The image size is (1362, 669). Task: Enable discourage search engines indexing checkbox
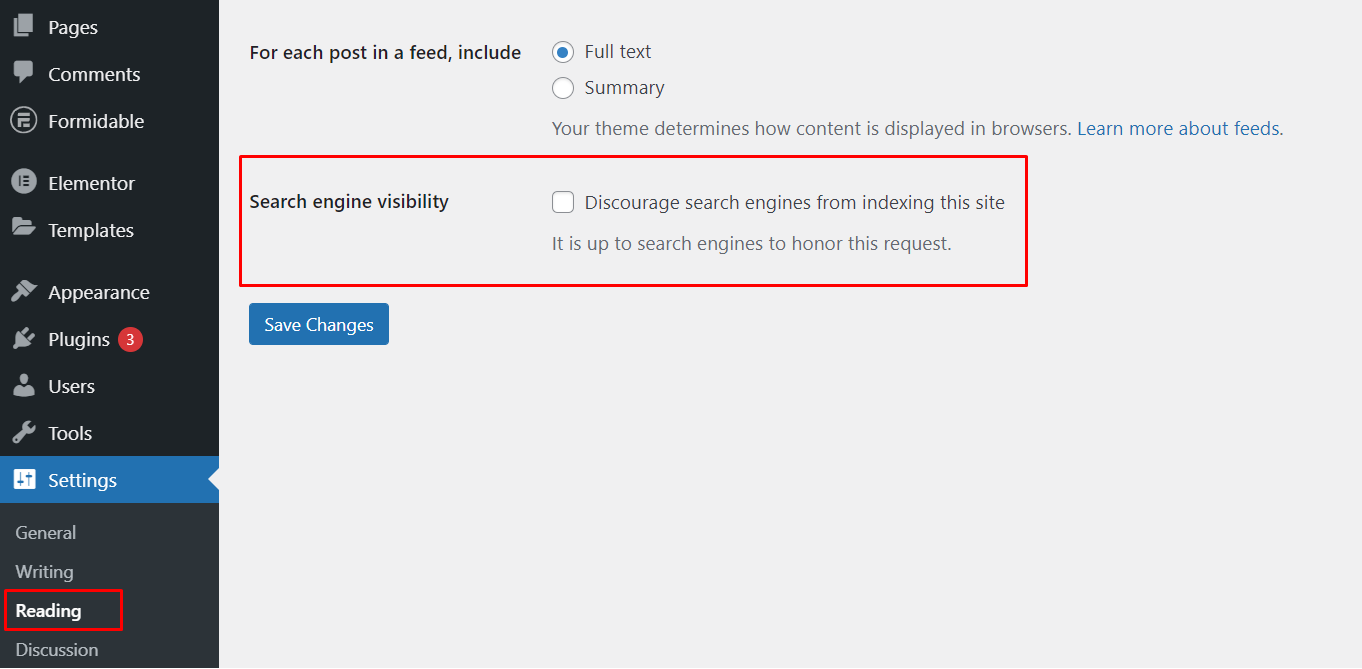coord(563,202)
